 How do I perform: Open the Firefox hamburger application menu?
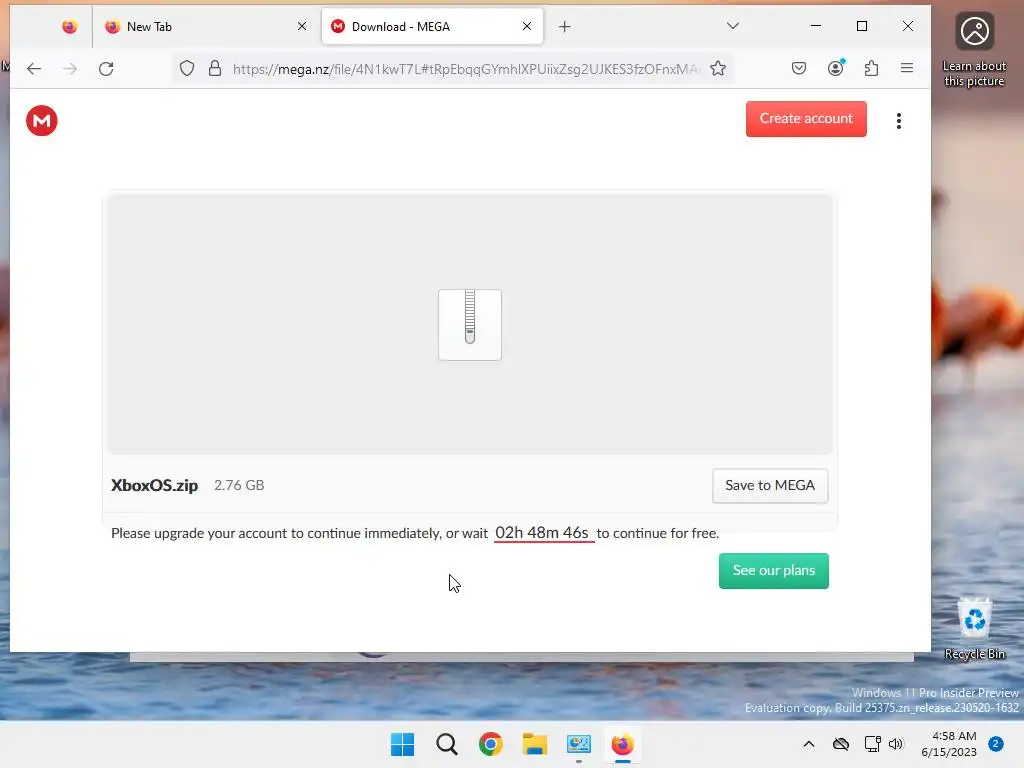[906, 68]
